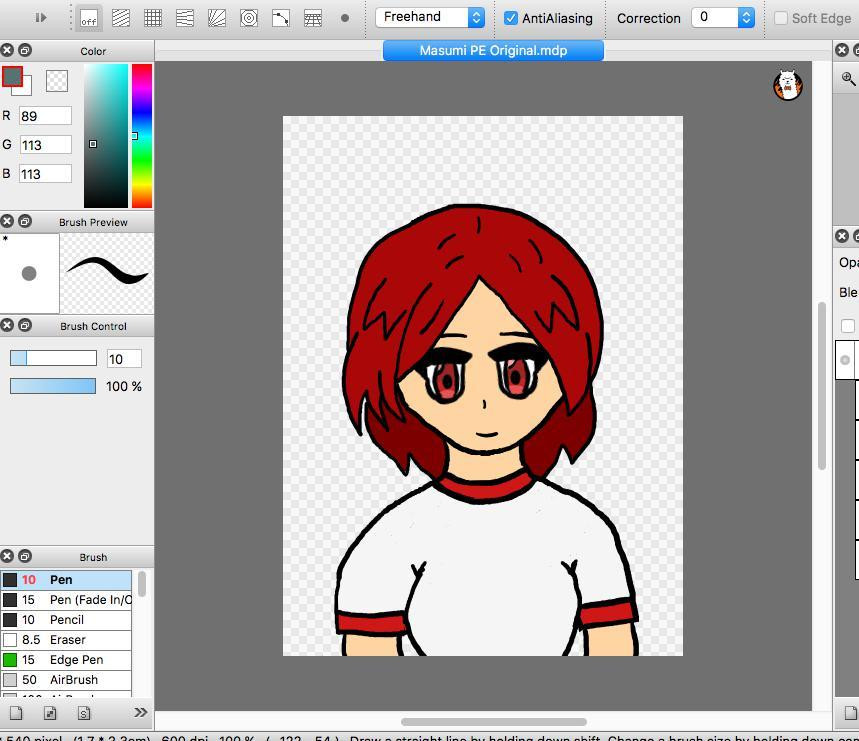Click the panel toggle arrow in toolbar
The height and width of the screenshot is (741, 859).
tap(41, 18)
